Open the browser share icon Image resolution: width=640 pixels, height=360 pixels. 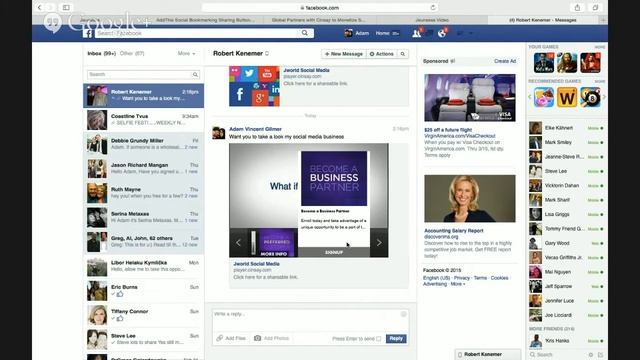577,7
